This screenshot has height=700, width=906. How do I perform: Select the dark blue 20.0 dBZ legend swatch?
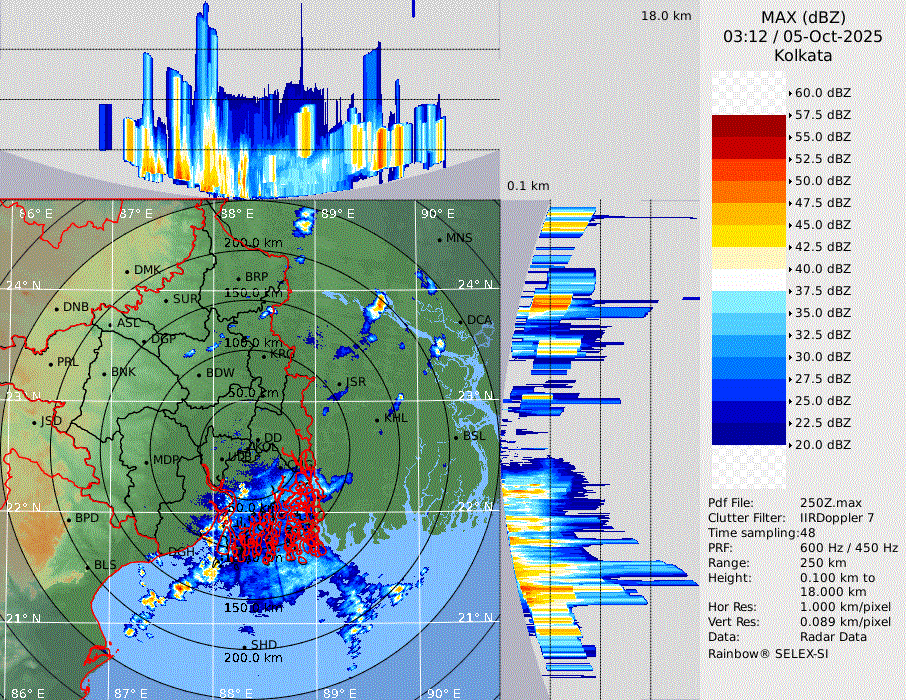click(x=748, y=434)
